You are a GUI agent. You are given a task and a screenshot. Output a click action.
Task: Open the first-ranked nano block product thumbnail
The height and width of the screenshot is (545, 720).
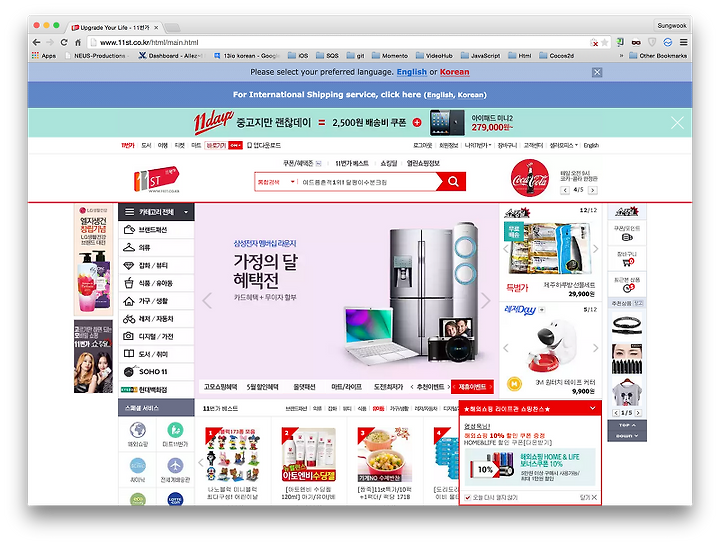[231, 455]
